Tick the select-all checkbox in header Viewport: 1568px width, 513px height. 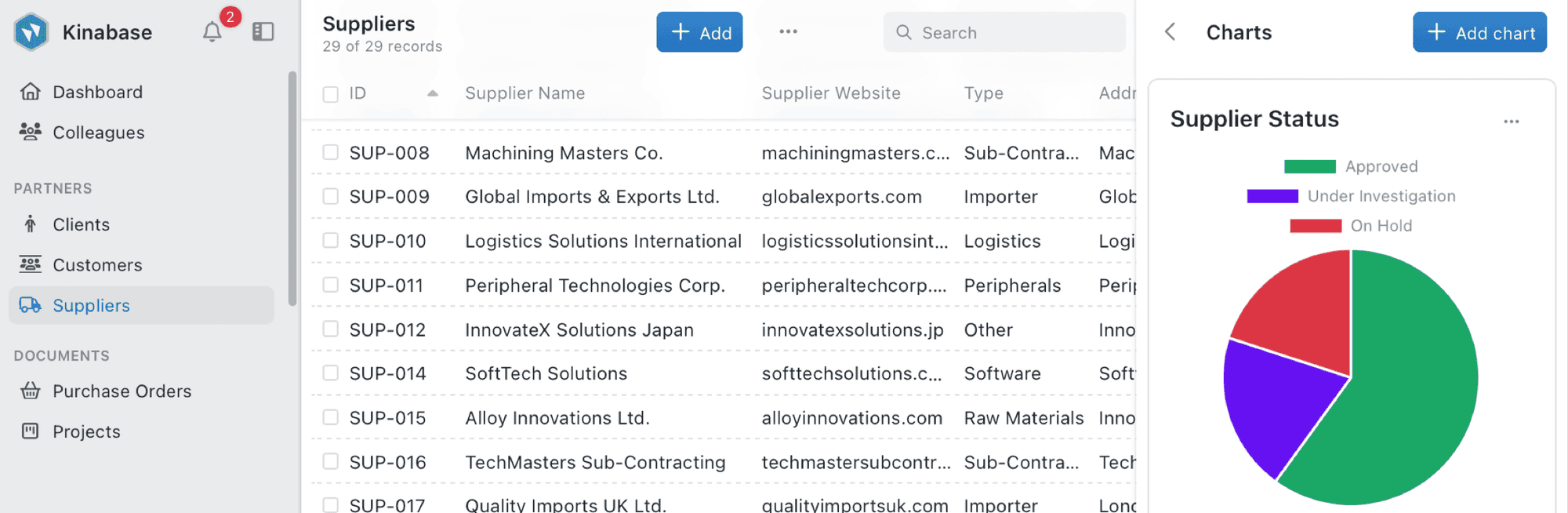point(331,94)
